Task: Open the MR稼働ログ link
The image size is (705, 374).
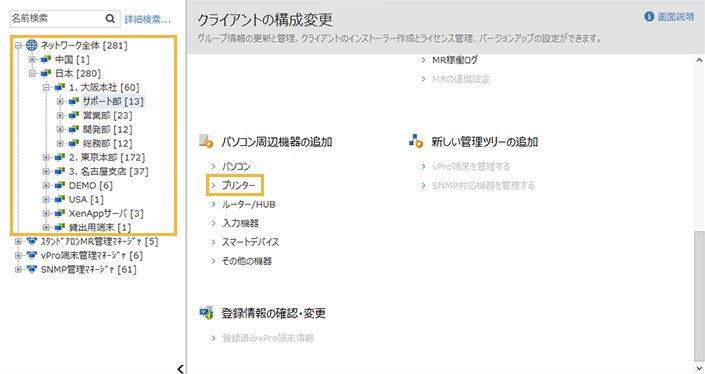Action: tap(455, 60)
